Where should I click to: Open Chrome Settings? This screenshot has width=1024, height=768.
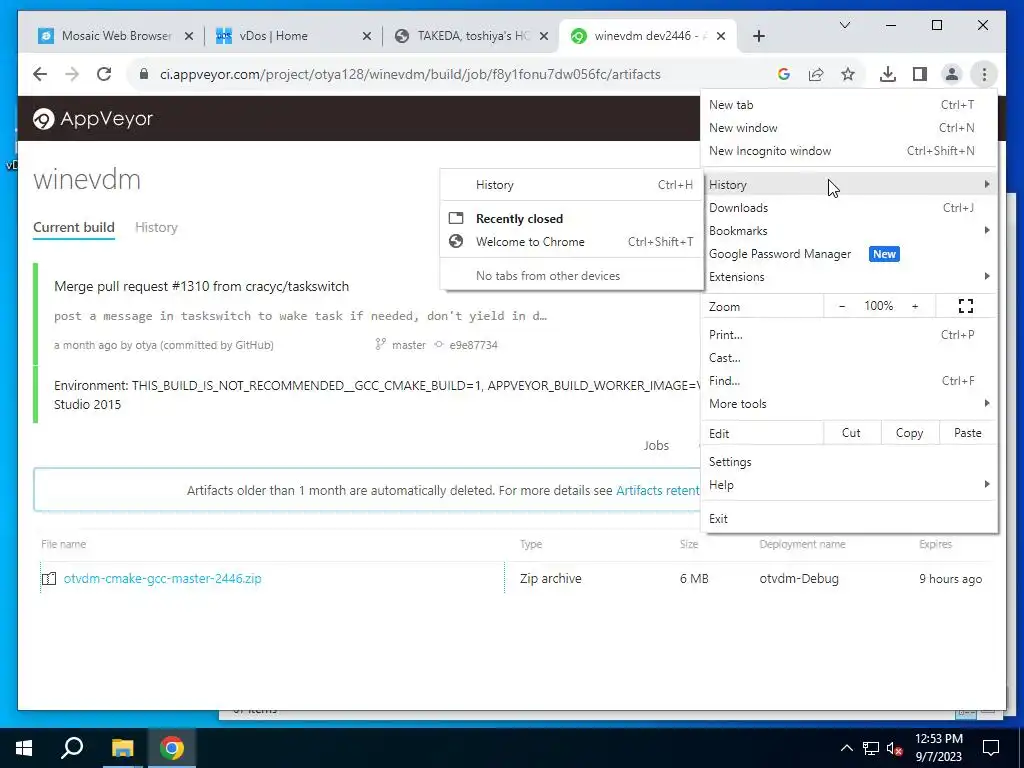(x=848, y=462)
